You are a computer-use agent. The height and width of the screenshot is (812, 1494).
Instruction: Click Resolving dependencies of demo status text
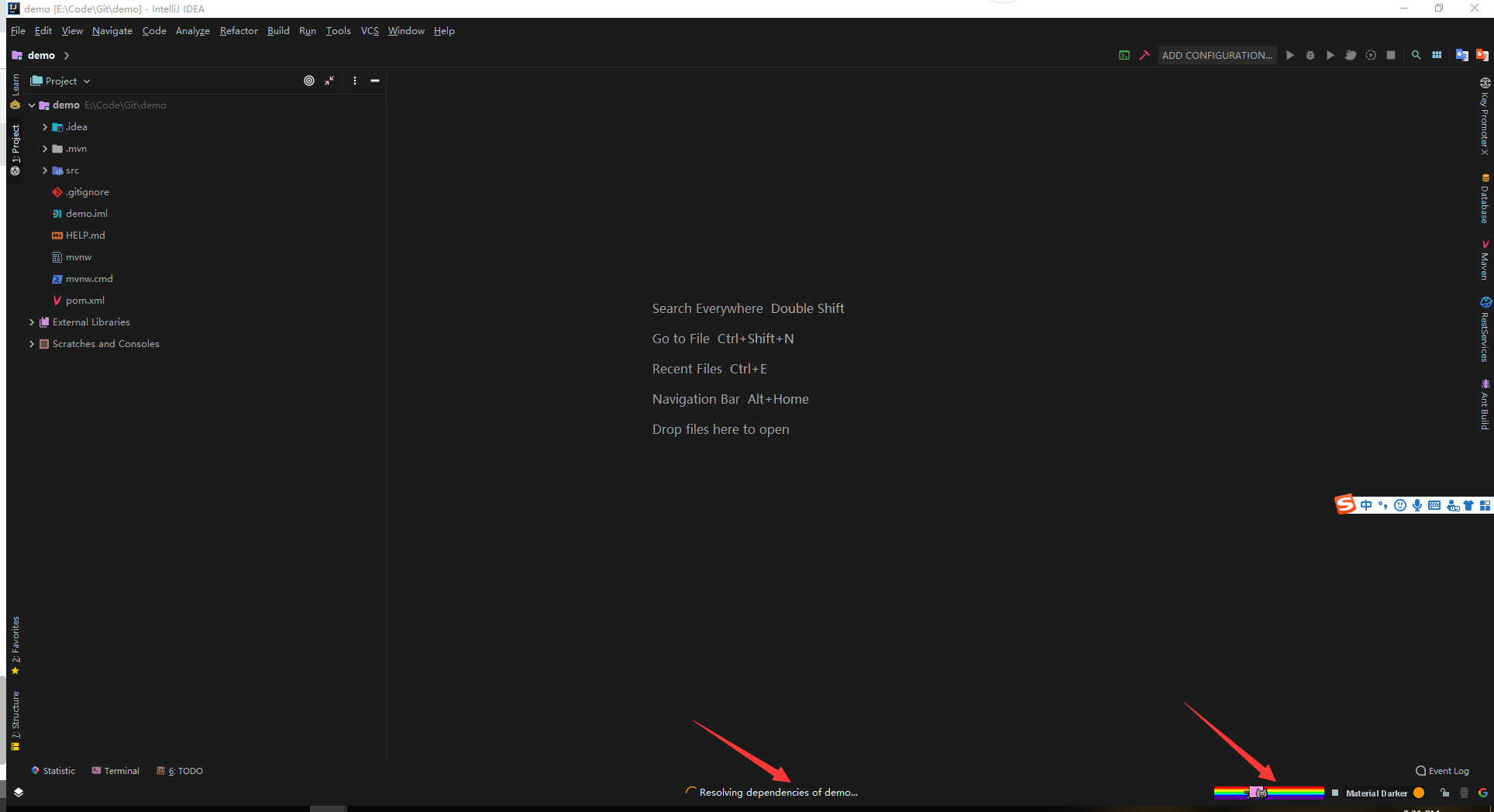pos(779,792)
